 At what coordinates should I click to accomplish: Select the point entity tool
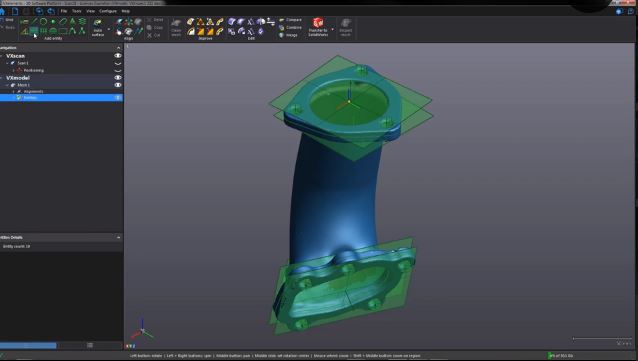(53, 21)
